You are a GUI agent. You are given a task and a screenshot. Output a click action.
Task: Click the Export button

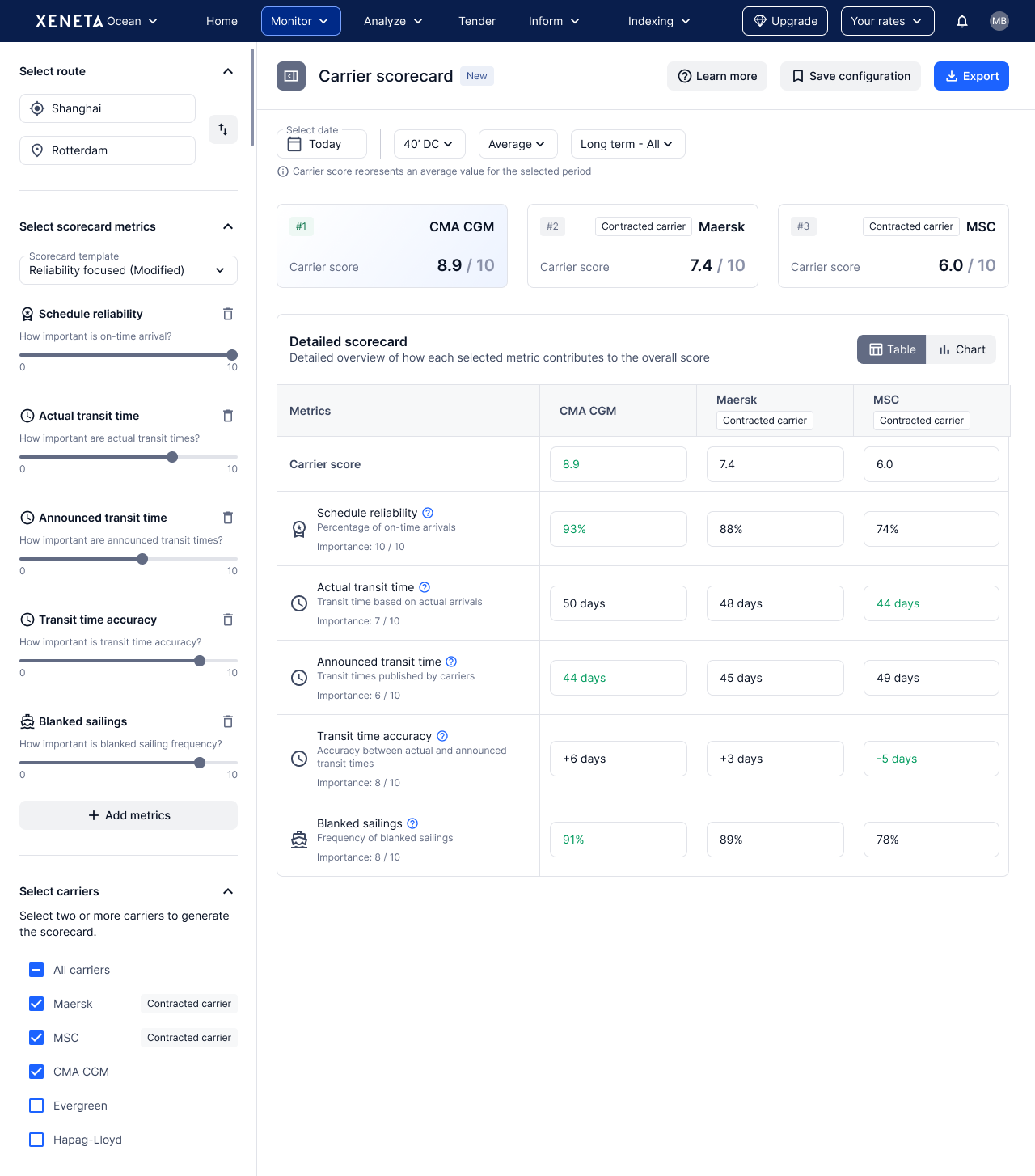pyautogui.click(x=971, y=76)
